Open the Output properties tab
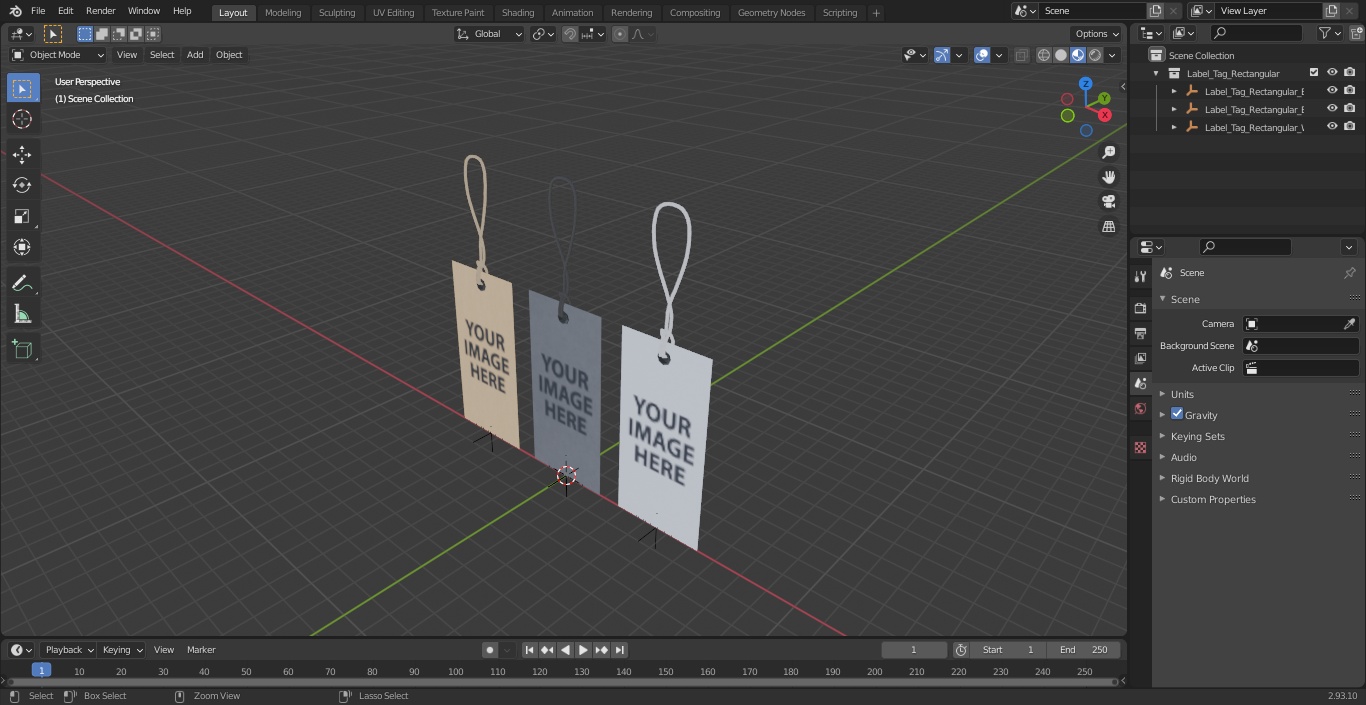Viewport: 1366px width, 705px height. 1140,333
